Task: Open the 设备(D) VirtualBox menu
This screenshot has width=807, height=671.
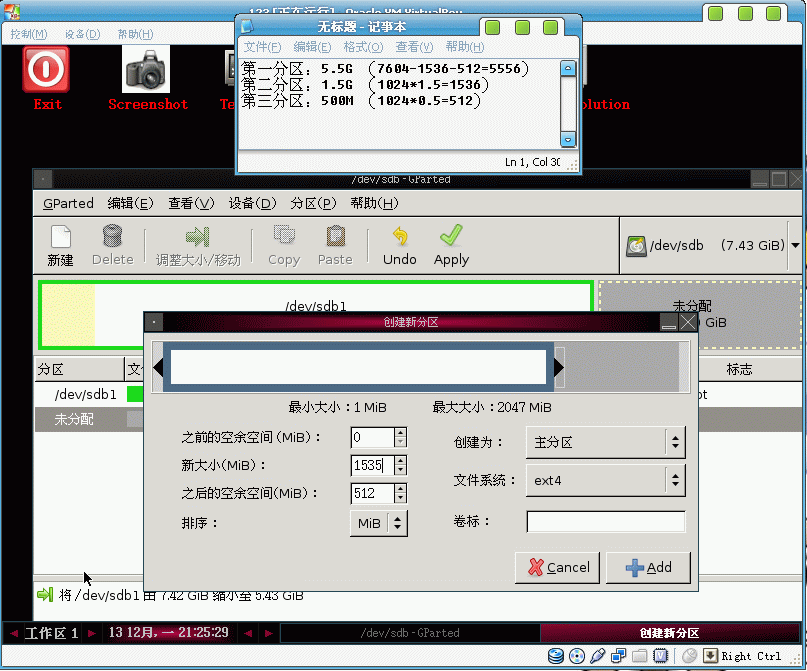Action: (82, 34)
